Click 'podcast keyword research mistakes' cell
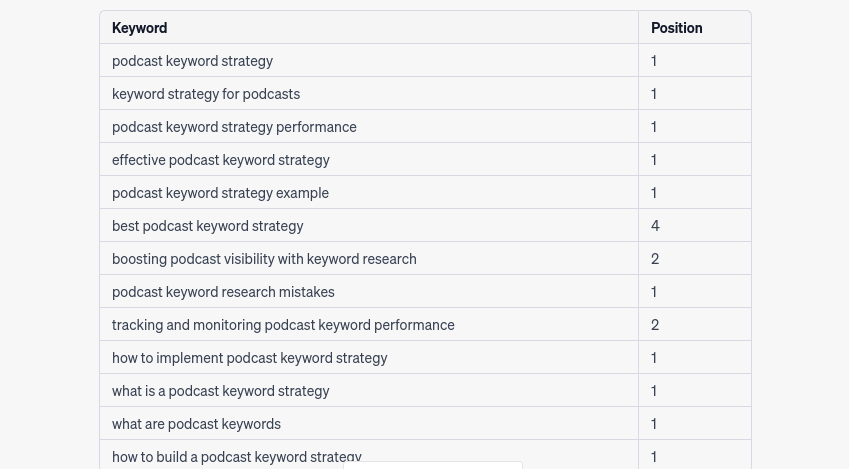The height and width of the screenshot is (469, 849). coord(369,292)
